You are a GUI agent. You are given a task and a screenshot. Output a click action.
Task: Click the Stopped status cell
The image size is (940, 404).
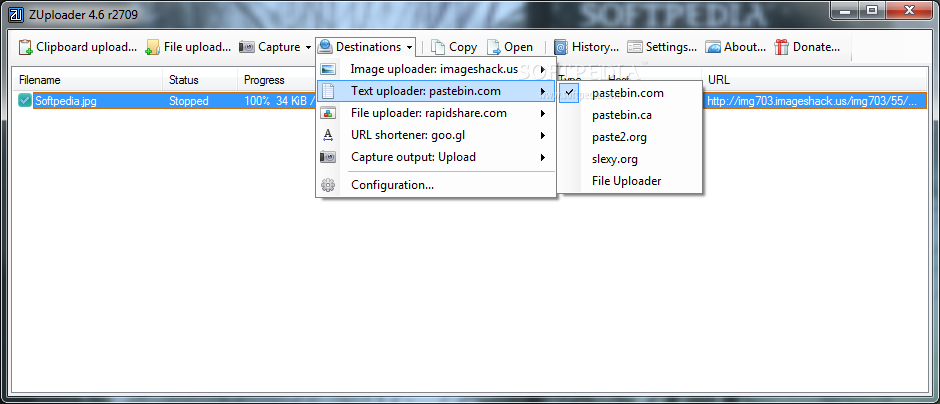coord(189,101)
